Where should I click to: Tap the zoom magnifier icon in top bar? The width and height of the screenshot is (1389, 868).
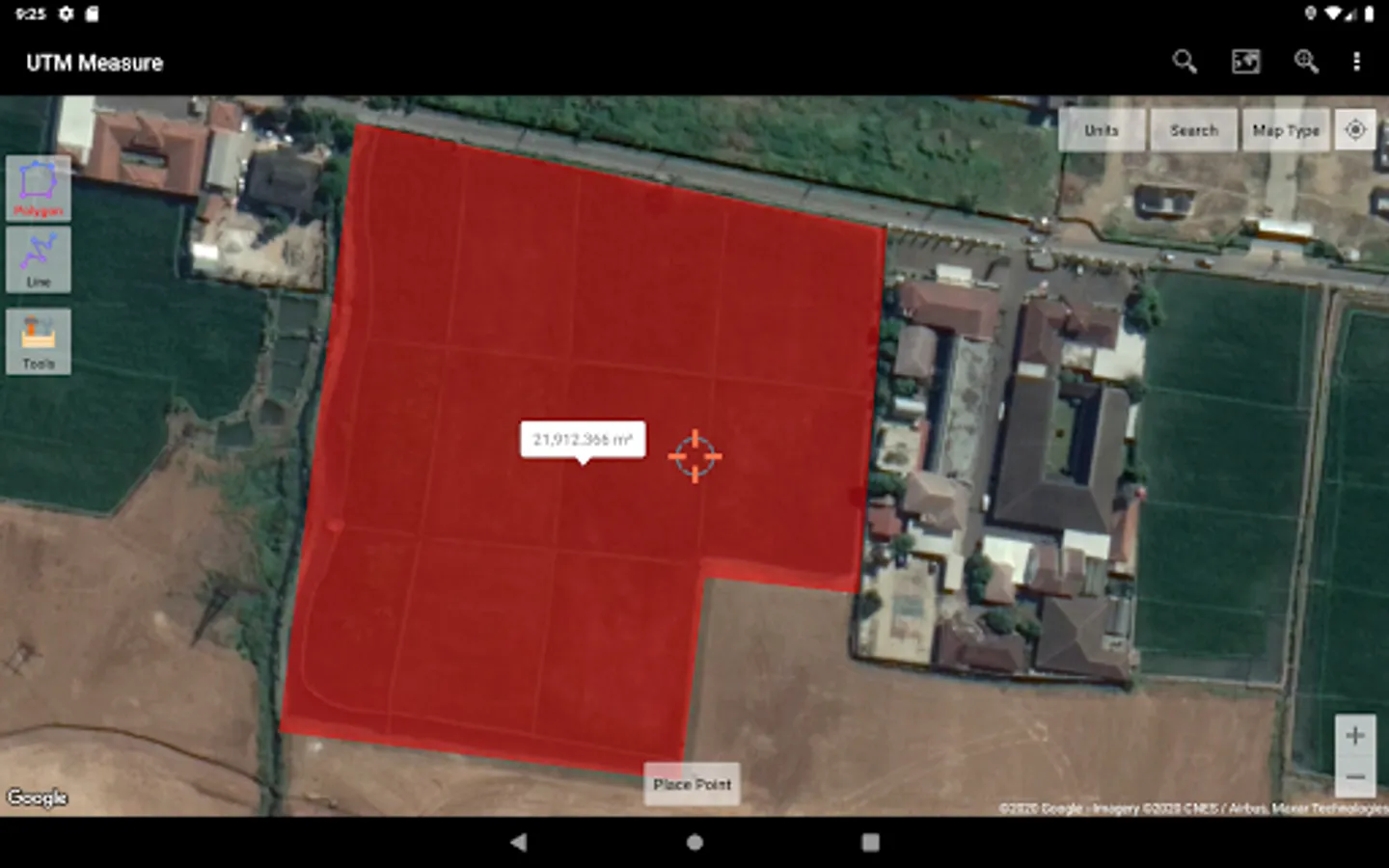[x=1306, y=63]
